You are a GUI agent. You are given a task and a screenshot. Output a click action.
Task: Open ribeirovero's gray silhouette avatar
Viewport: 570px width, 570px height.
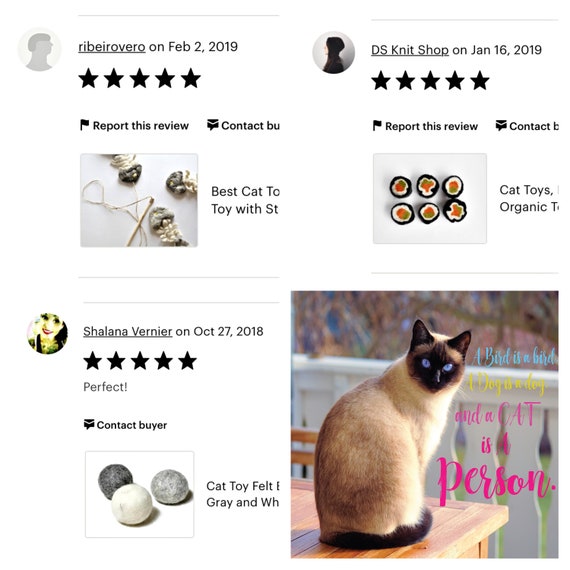click(x=39, y=49)
